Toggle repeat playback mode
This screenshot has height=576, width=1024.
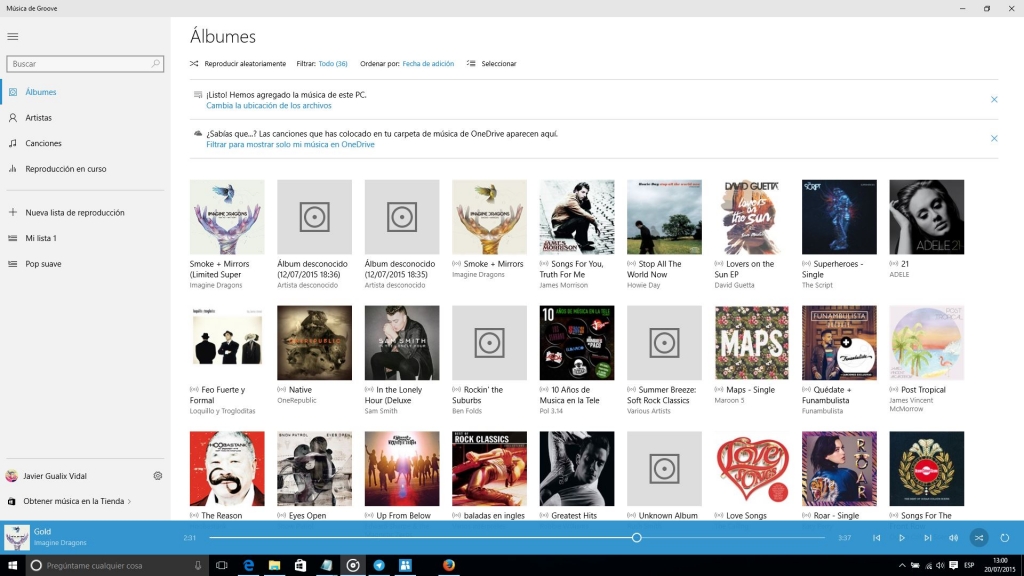pos(1005,538)
